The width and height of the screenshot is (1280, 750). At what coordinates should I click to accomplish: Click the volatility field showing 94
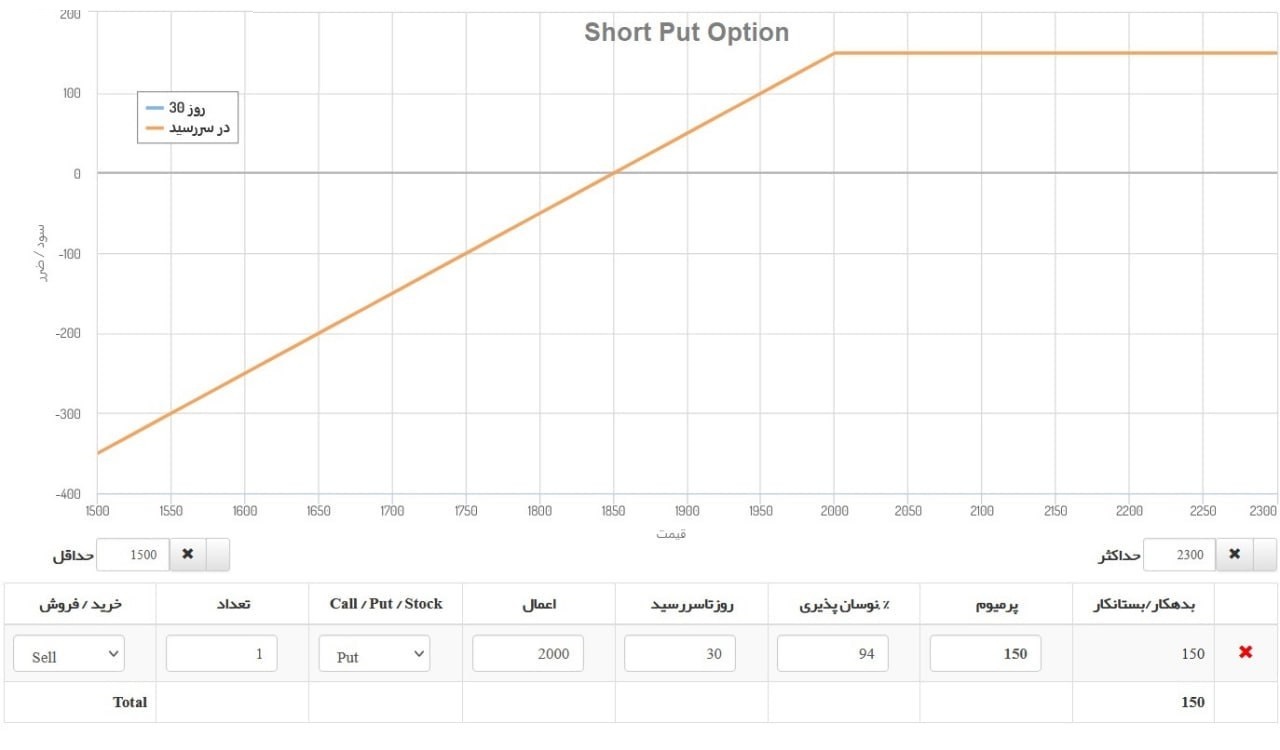(x=833, y=653)
